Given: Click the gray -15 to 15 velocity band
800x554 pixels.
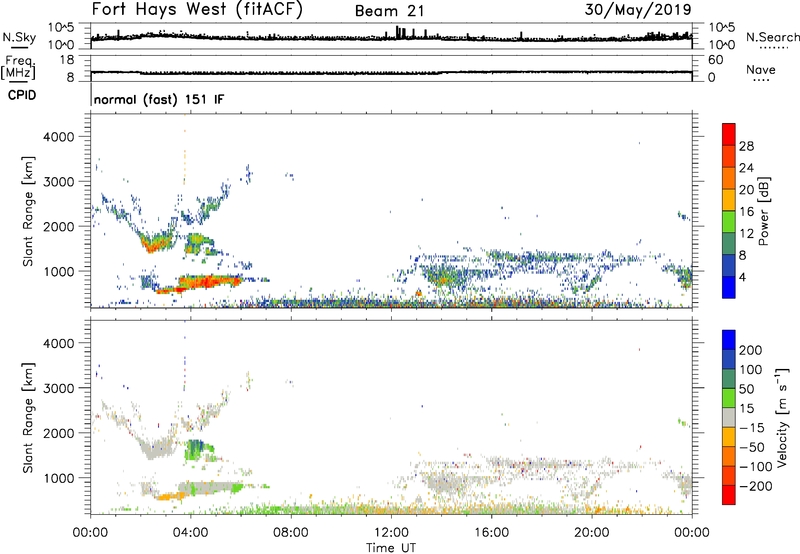Looking at the screenshot, I should click(729, 418).
